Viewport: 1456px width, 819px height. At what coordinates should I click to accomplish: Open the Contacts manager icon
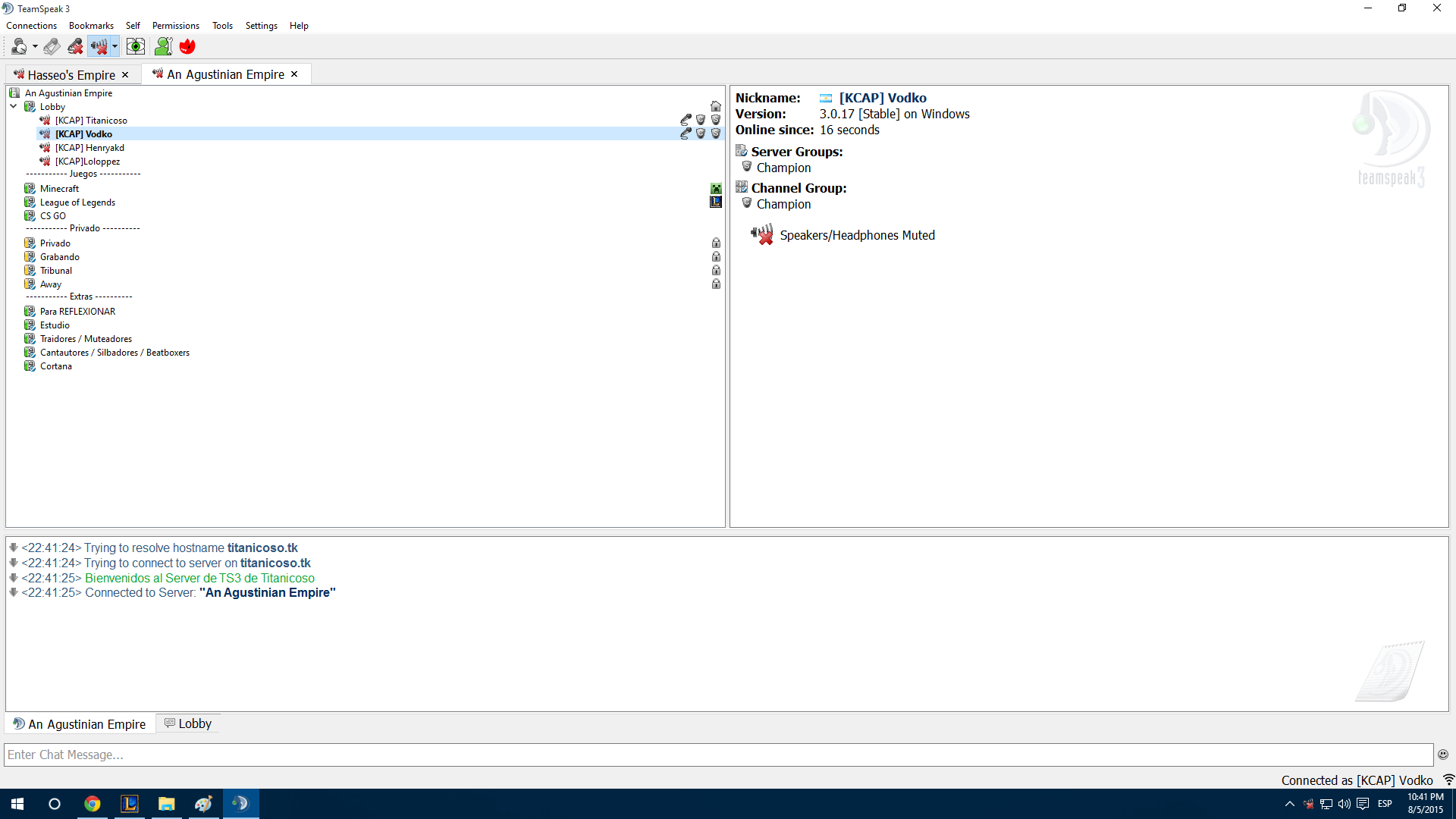point(163,47)
